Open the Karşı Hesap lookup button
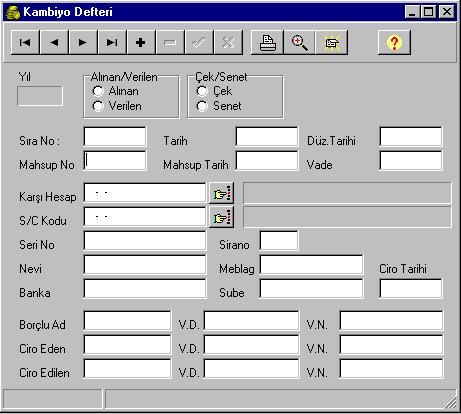This screenshot has height=414, width=461. pyautogui.click(x=221, y=193)
